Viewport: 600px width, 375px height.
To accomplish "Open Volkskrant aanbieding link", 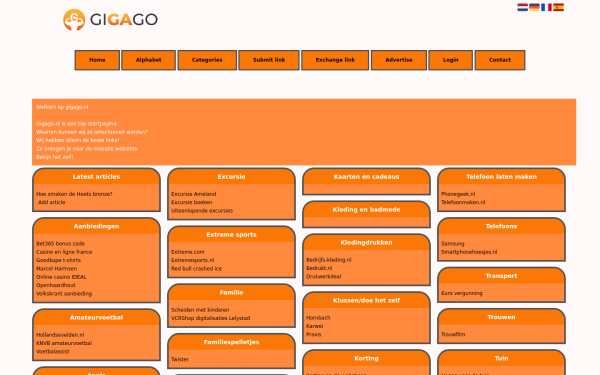I will click(x=64, y=294).
